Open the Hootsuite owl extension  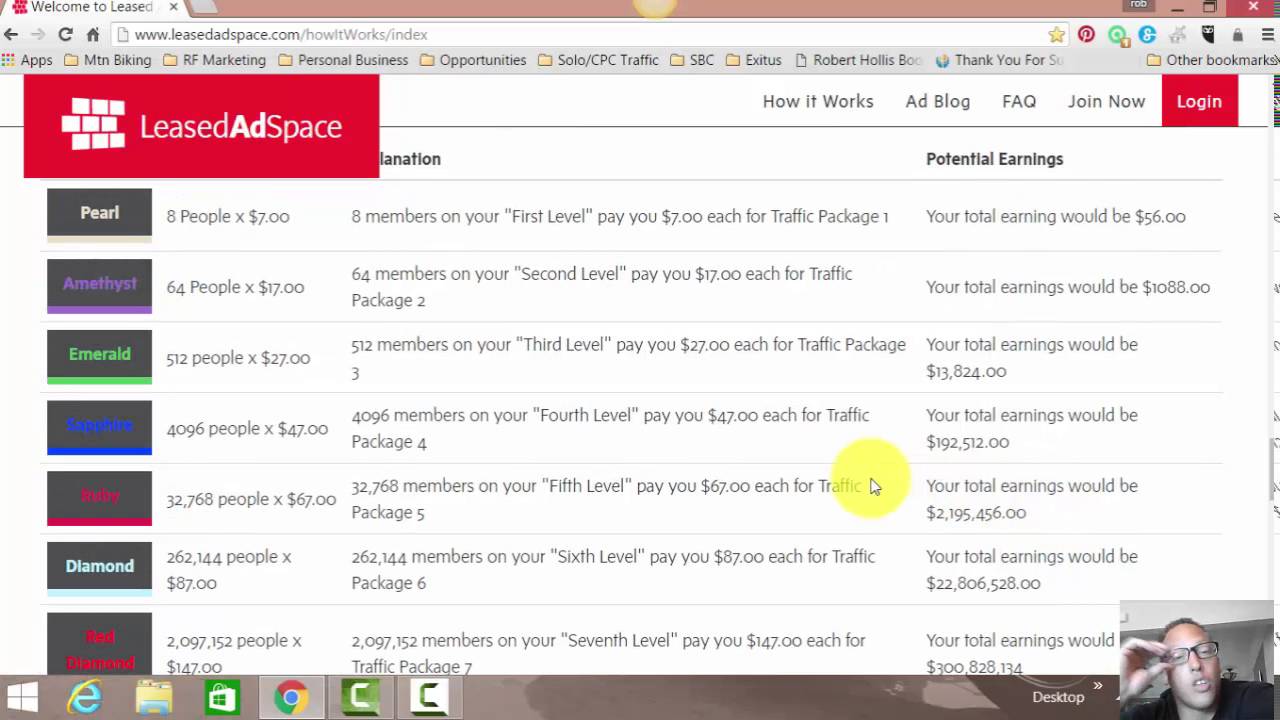tap(1208, 34)
